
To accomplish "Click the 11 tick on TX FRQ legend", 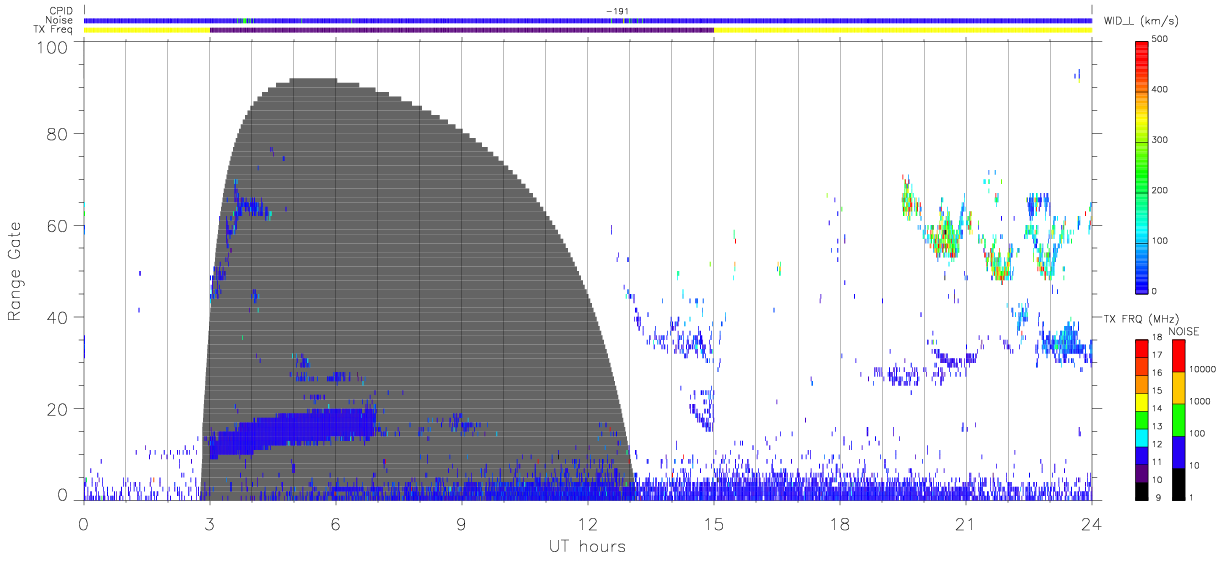I will (x=1157, y=462).
